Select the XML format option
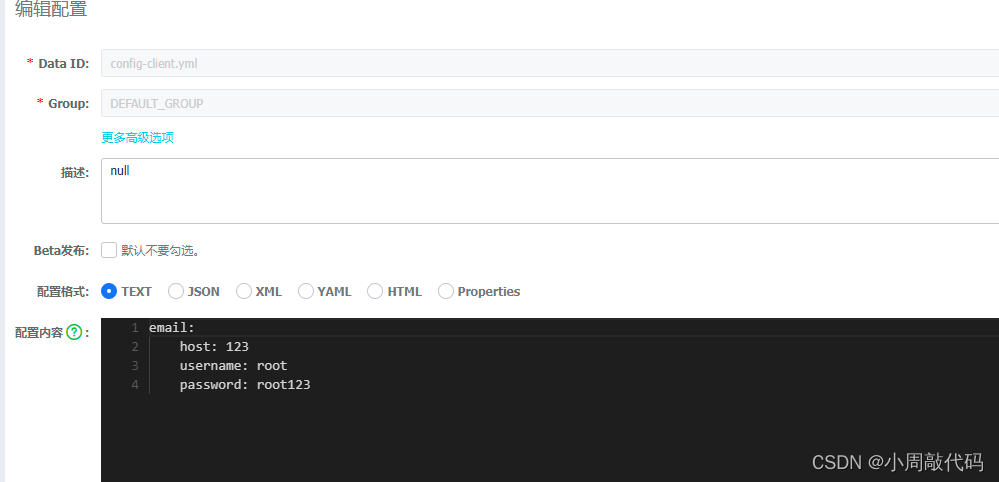 coord(244,291)
